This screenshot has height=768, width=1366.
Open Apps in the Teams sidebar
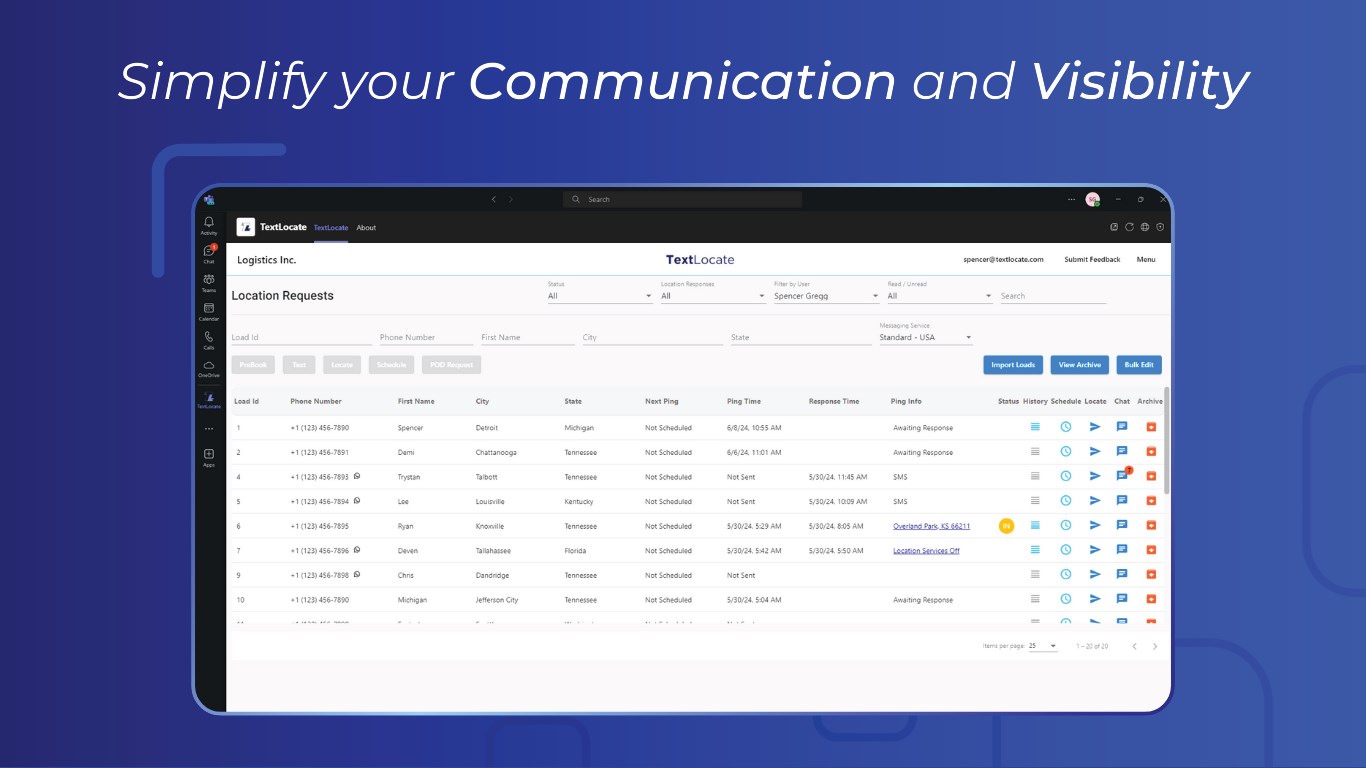[x=209, y=457]
